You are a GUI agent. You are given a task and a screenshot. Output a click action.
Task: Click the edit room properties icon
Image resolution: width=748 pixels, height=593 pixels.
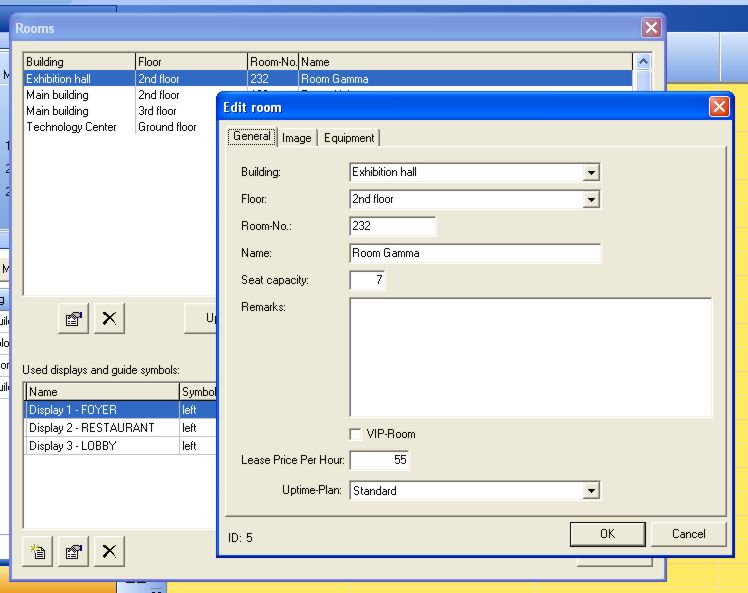tap(73, 319)
